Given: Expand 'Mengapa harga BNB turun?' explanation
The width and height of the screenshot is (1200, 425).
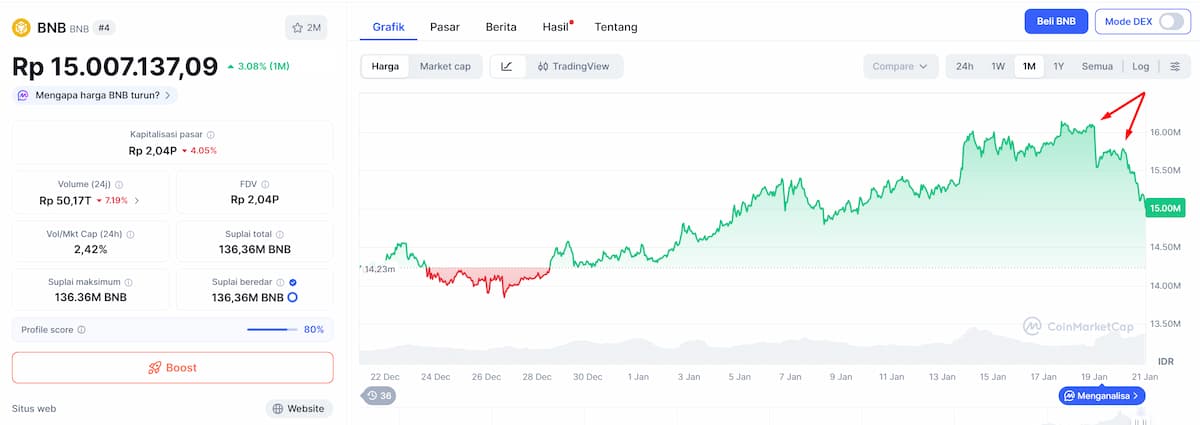Looking at the screenshot, I should [95, 95].
